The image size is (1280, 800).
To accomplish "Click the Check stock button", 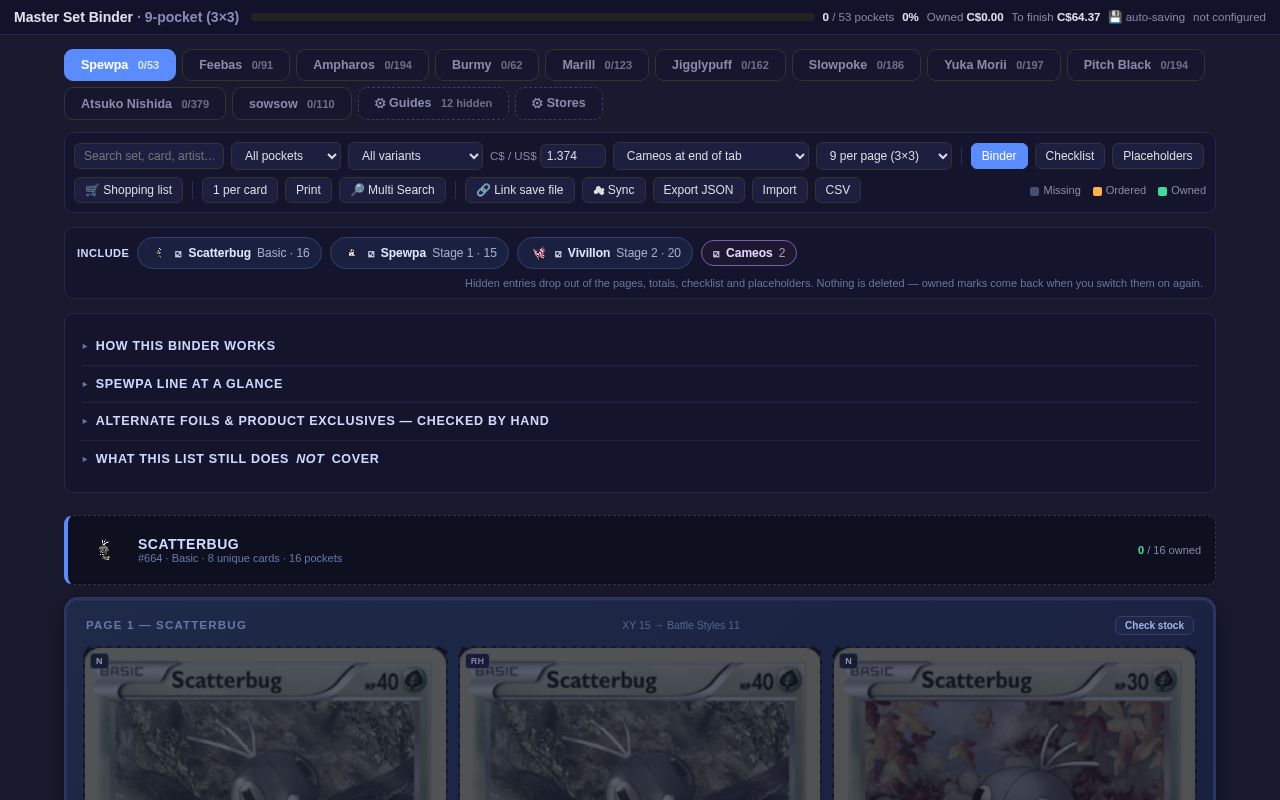I will tap(1154, 625).
